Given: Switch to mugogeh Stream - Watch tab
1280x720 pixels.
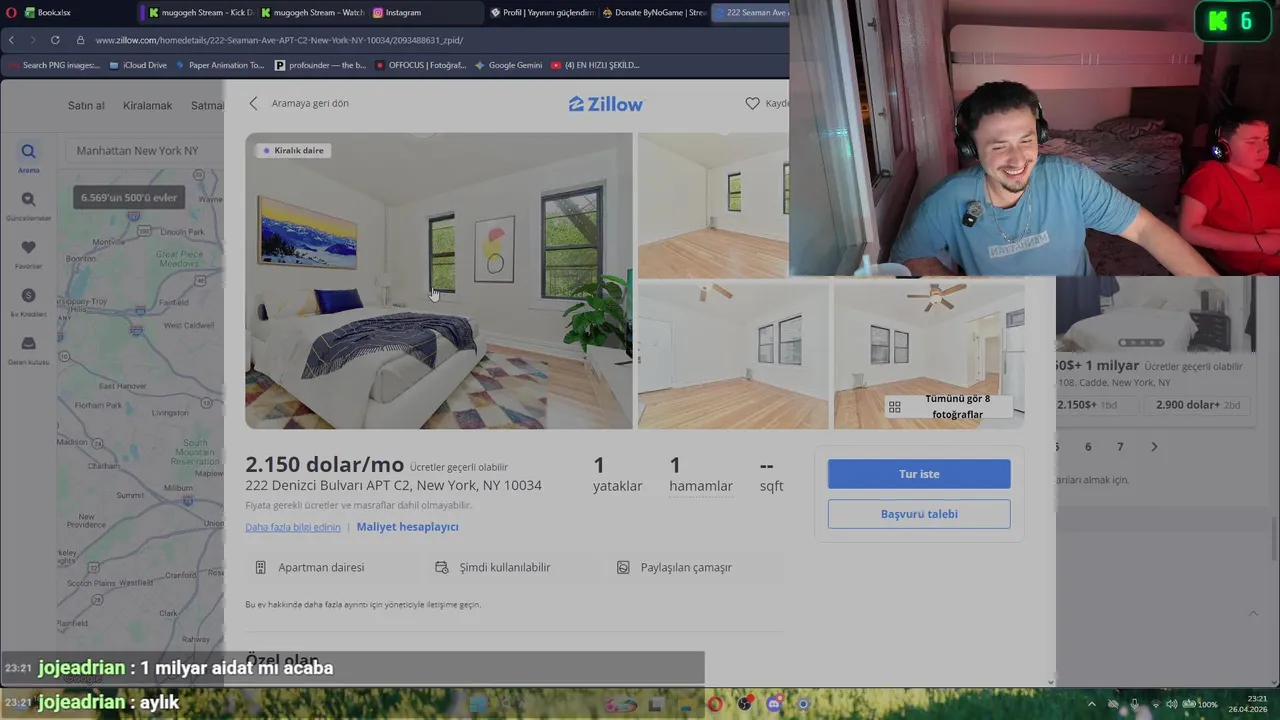Looking at the screenshot, I should pos(311,13).
